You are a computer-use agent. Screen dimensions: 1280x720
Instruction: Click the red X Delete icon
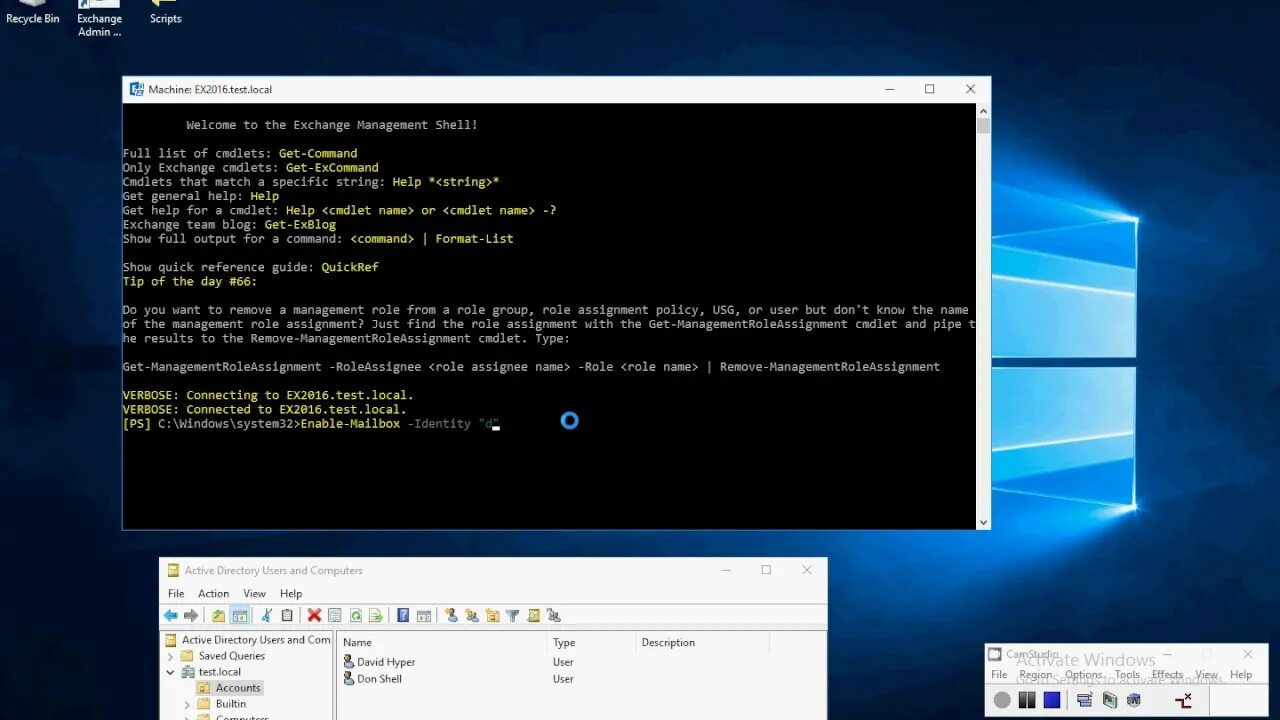point(314,616)
